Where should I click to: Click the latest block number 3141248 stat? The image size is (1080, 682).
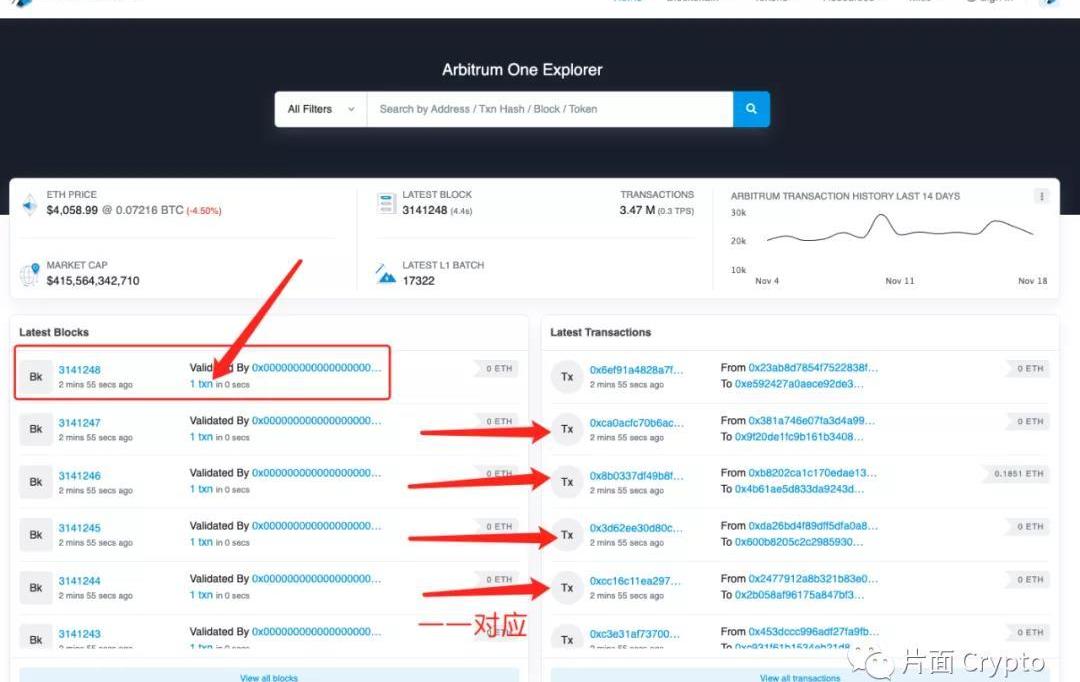point(425,210)
